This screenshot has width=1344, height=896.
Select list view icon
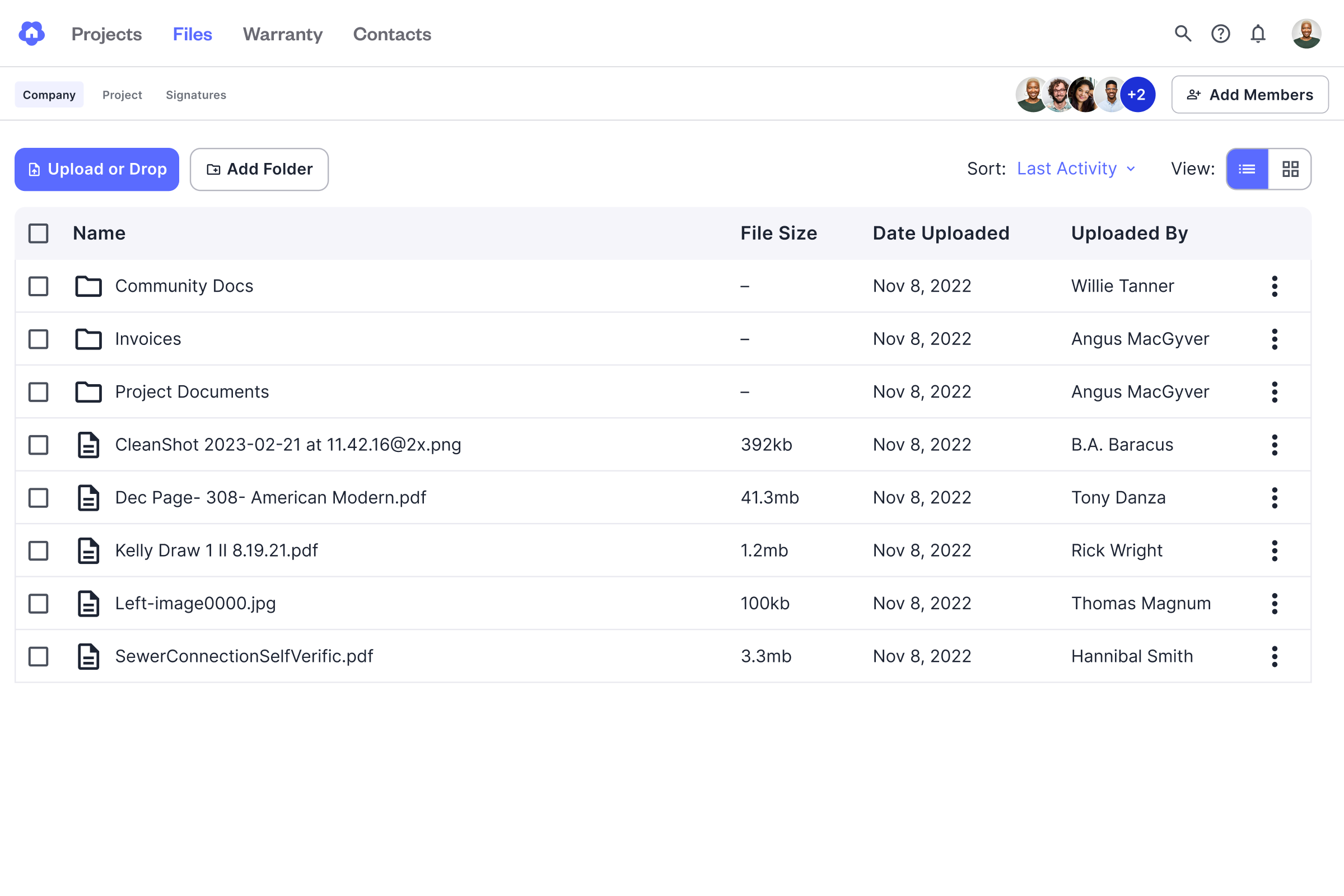(1247, 169)
